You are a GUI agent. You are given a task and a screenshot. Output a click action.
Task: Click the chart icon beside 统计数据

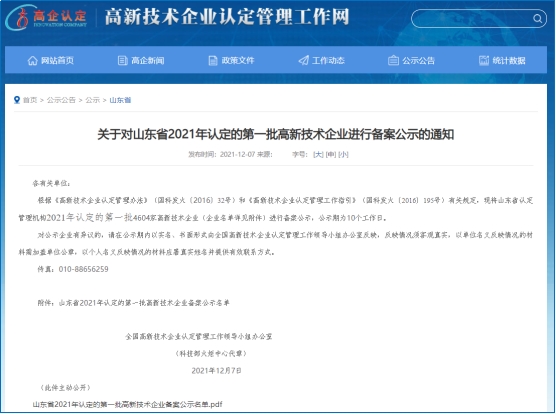(484, 61)
